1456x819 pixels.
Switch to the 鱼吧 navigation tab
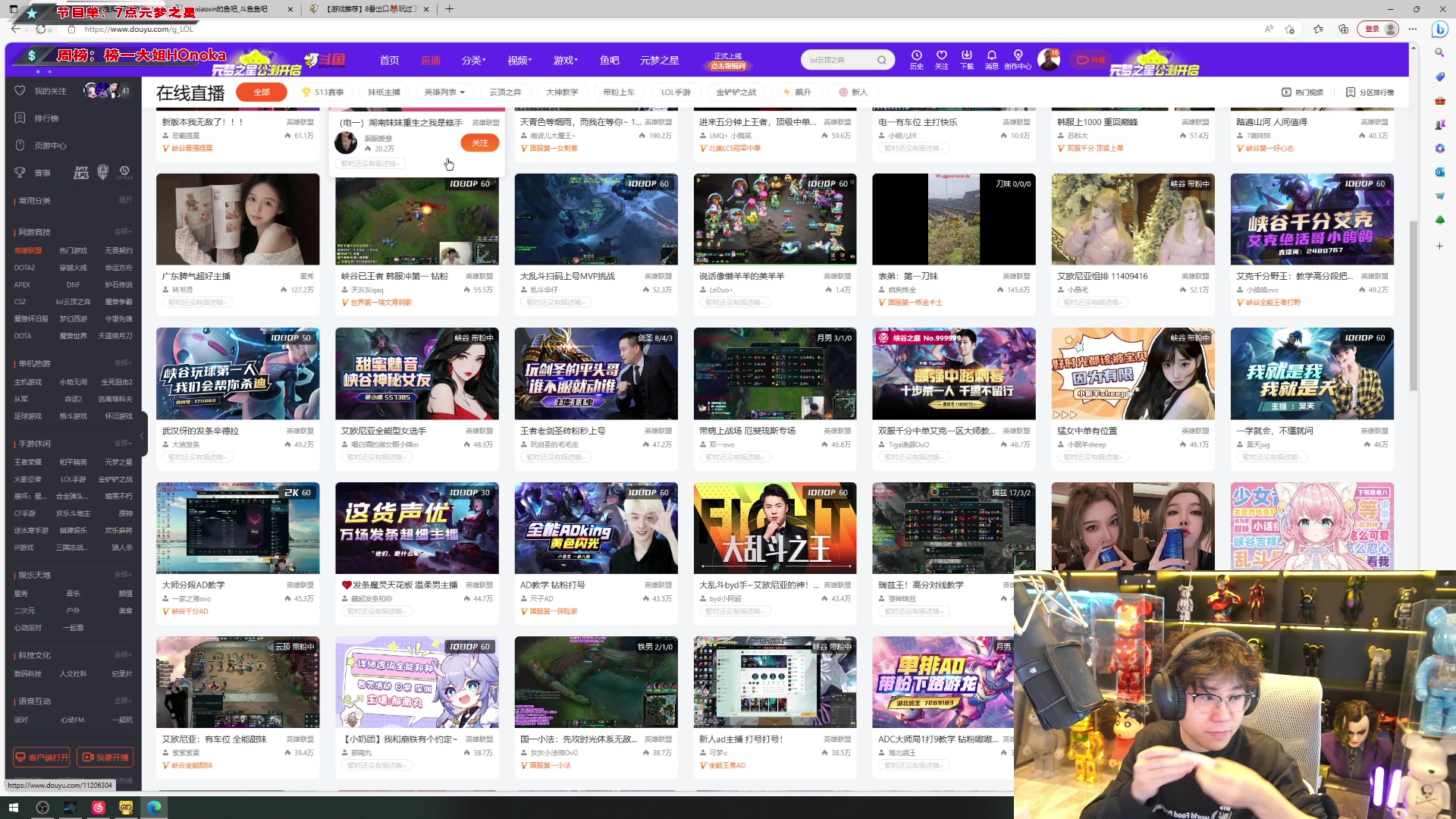(x=609, y=60)
